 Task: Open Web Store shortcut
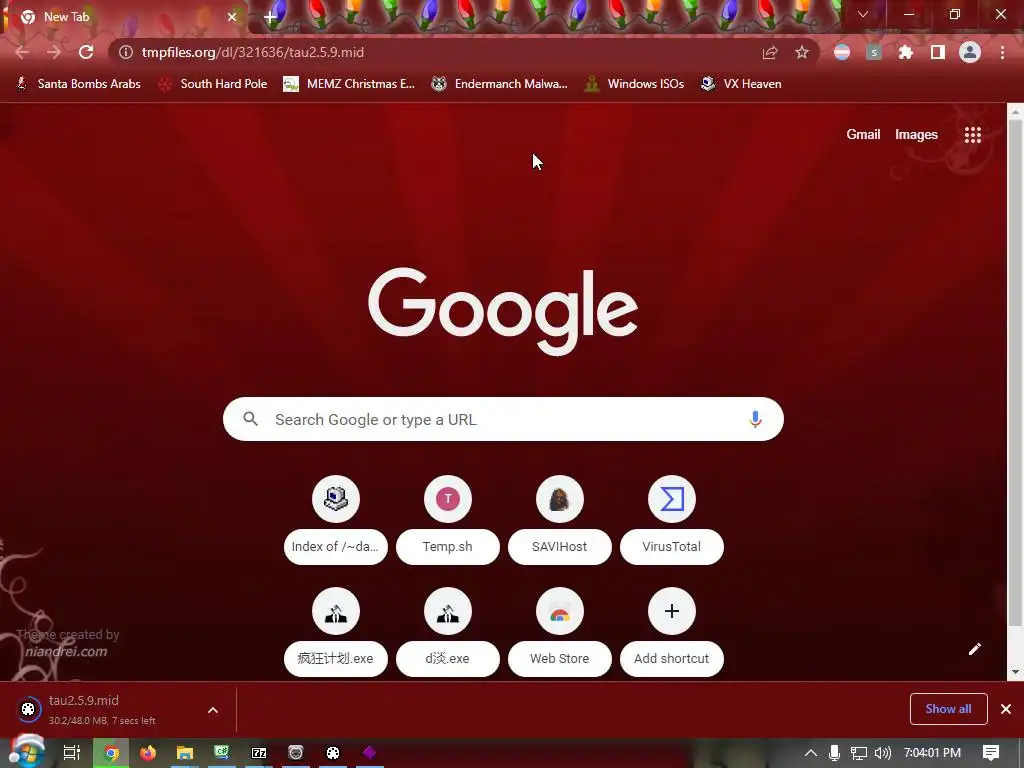(560, 632)
